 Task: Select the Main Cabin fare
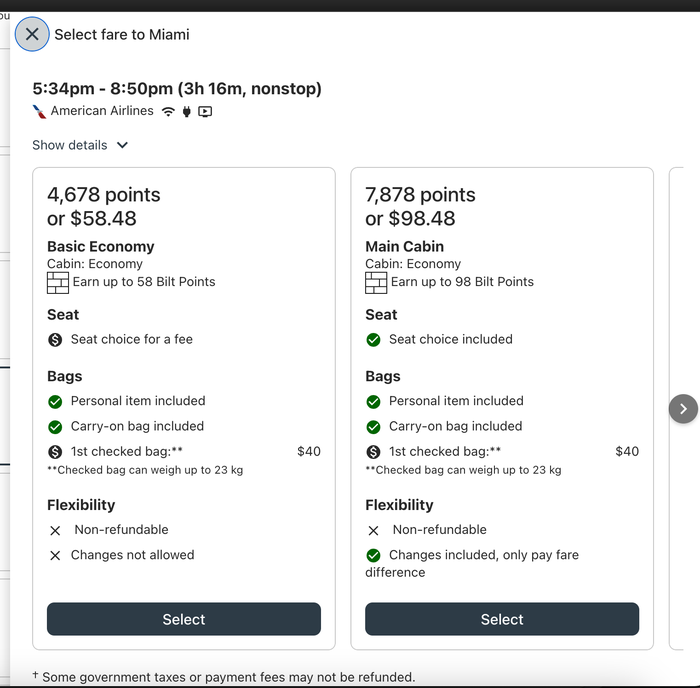click(502, 619)
